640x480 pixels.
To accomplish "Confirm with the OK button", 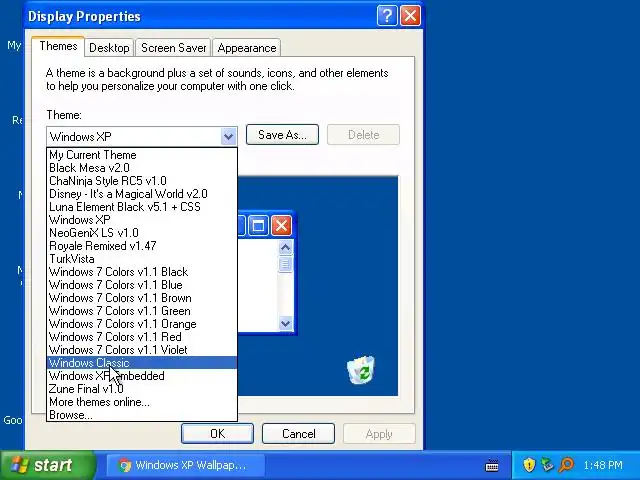I will 217,433.
